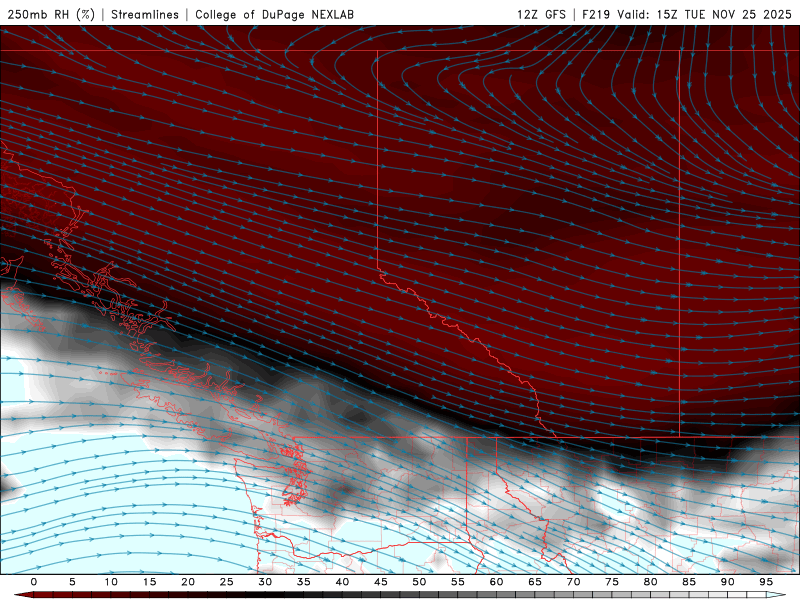Click the colorbar label '85'
The width and height of the screenshot is (800, 600).
point(689,582)
